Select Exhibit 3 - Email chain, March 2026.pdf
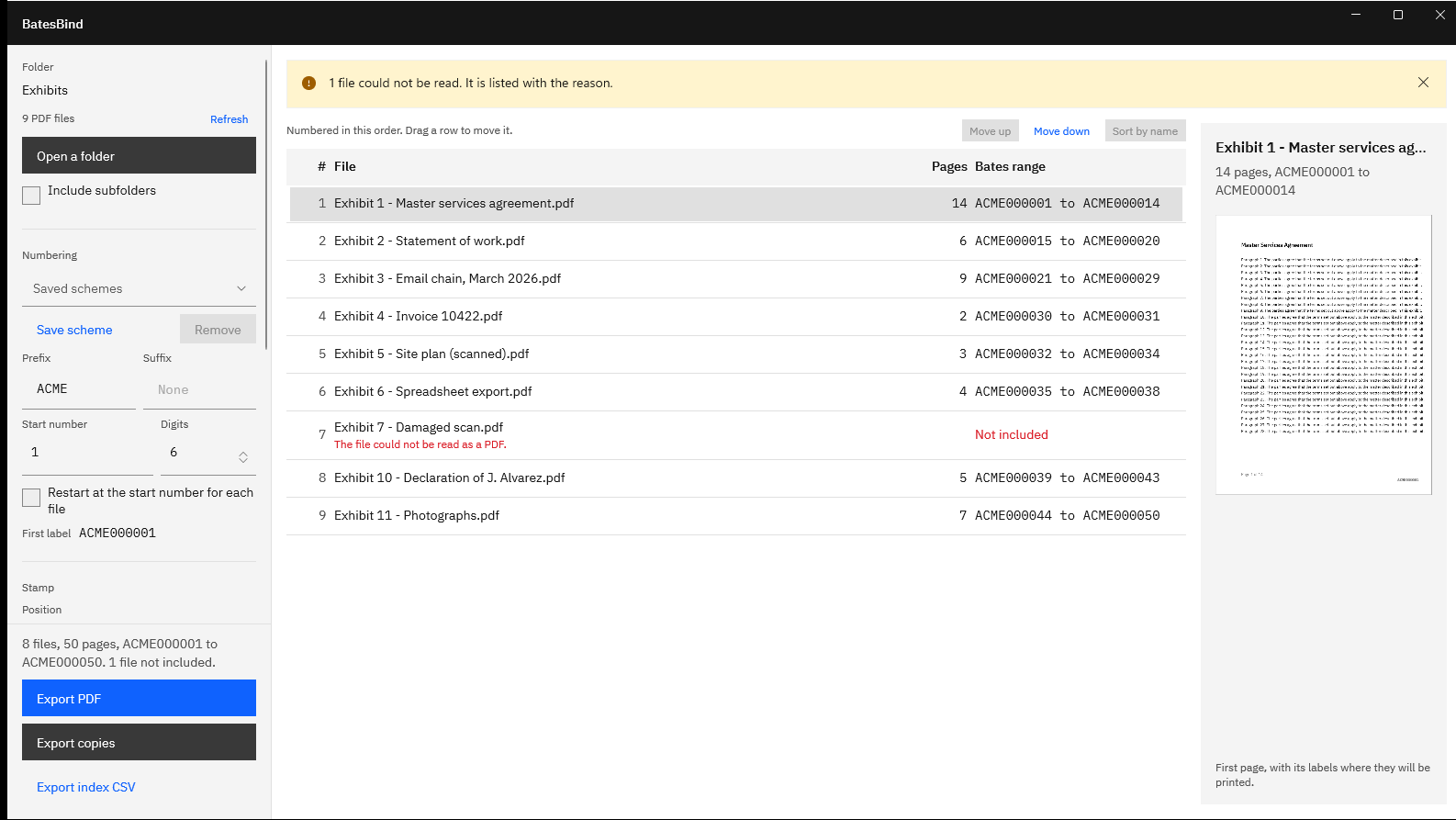Image resolution: width=1456 pixels, height=820 pixels. 736,278
